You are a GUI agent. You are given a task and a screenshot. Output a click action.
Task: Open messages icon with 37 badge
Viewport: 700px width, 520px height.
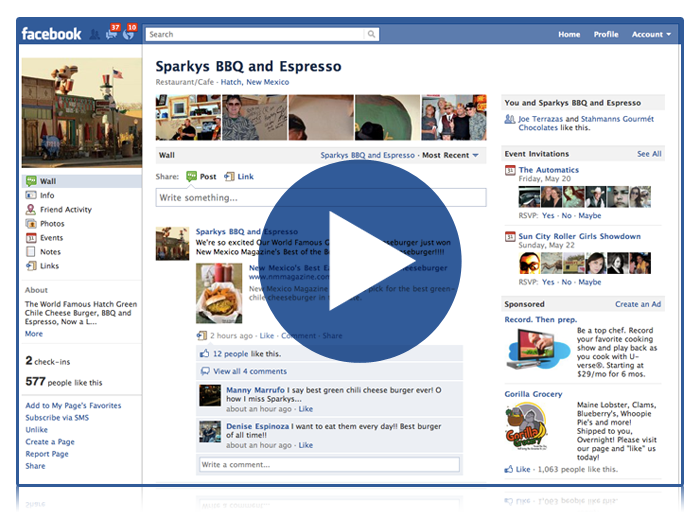pos(112,33)
